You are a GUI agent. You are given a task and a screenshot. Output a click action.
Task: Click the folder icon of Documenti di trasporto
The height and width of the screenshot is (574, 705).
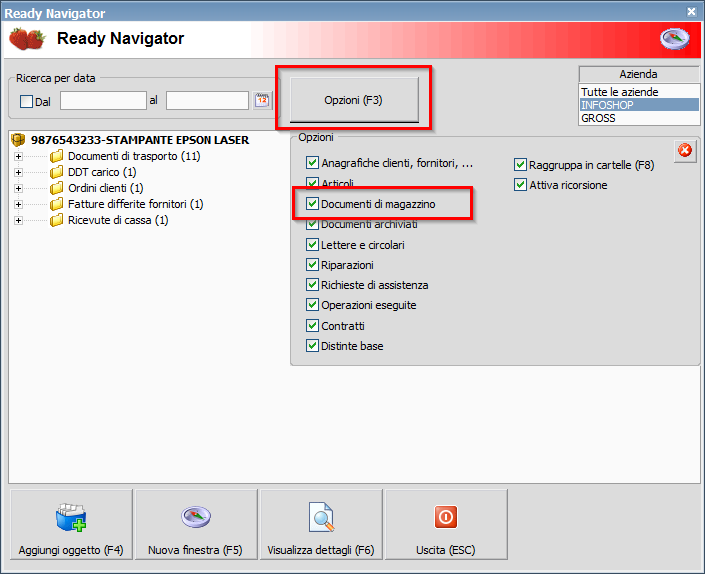[x=56, y=156]
